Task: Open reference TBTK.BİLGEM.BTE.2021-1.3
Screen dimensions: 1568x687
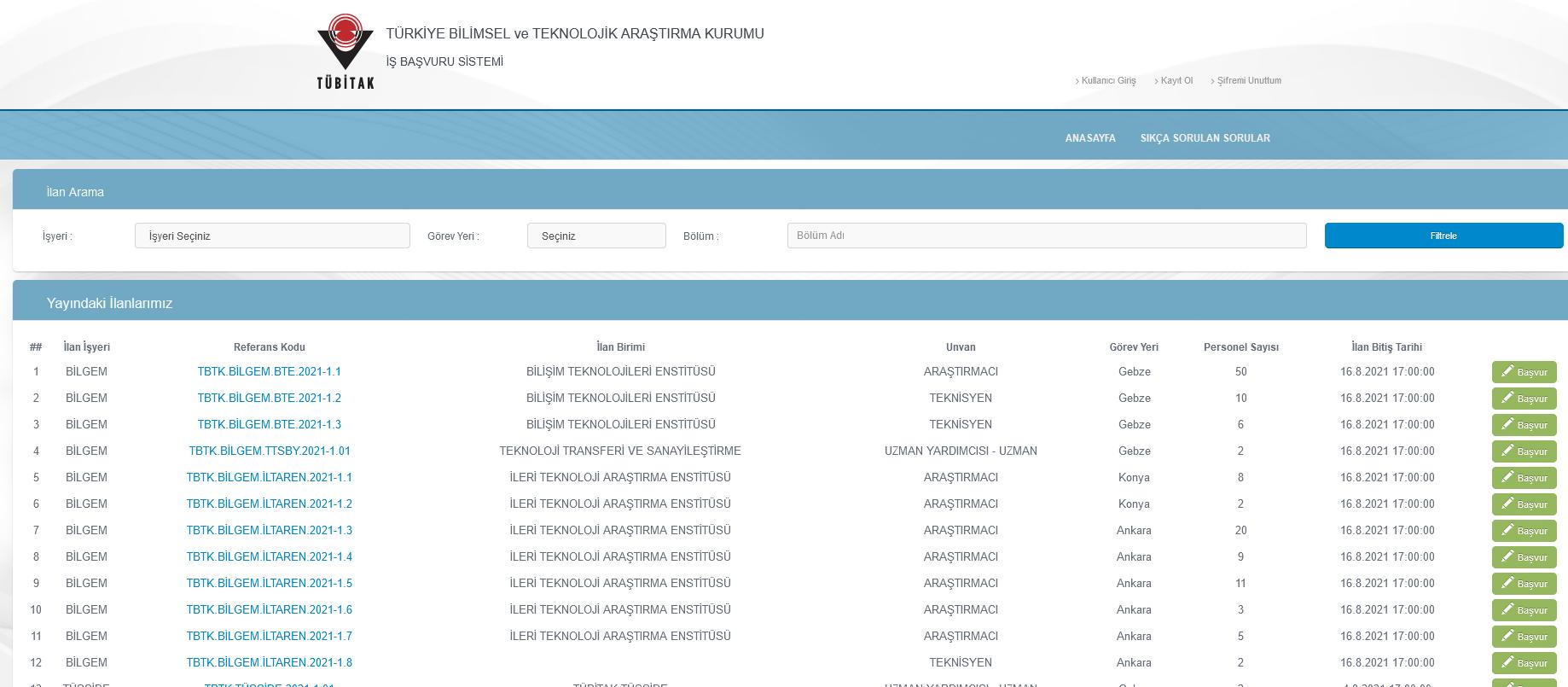Action: click(269, 424)
